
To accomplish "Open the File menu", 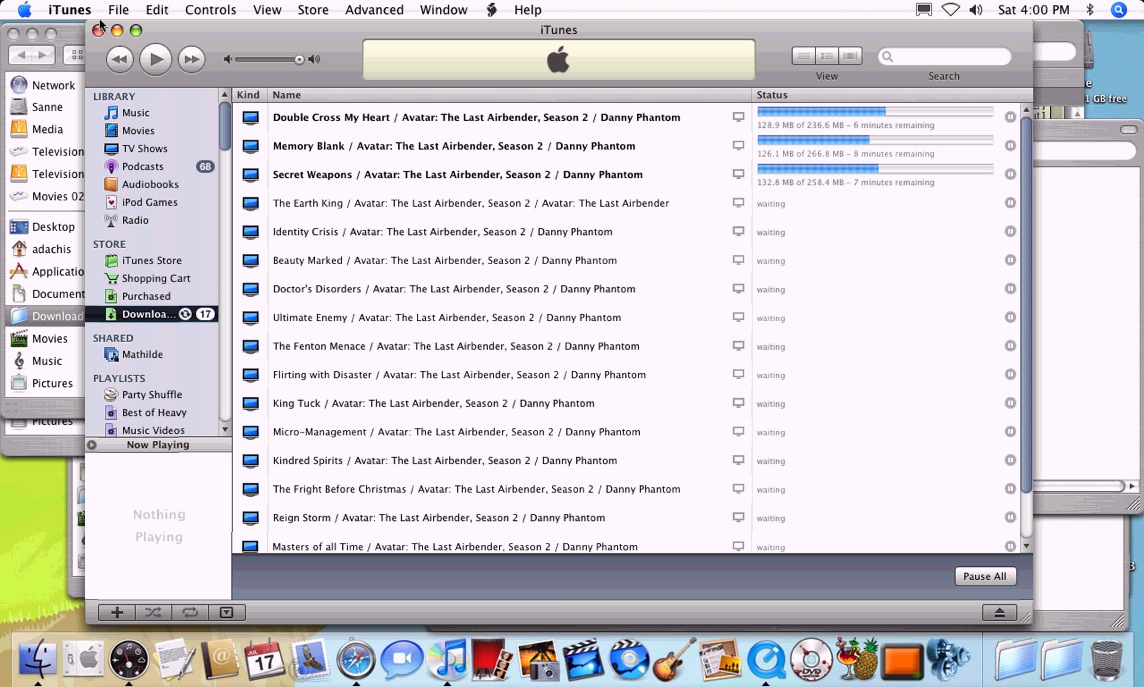I will pos(118,9).
